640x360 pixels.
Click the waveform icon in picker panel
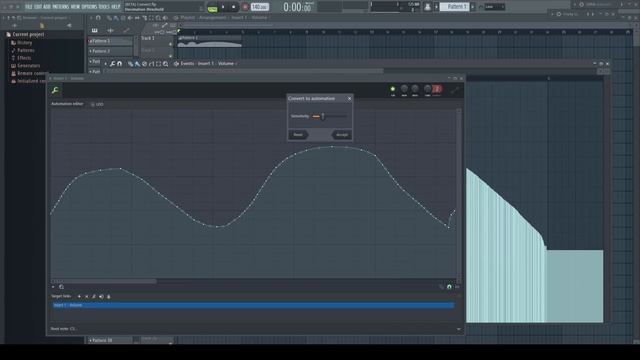click(110, 30)
